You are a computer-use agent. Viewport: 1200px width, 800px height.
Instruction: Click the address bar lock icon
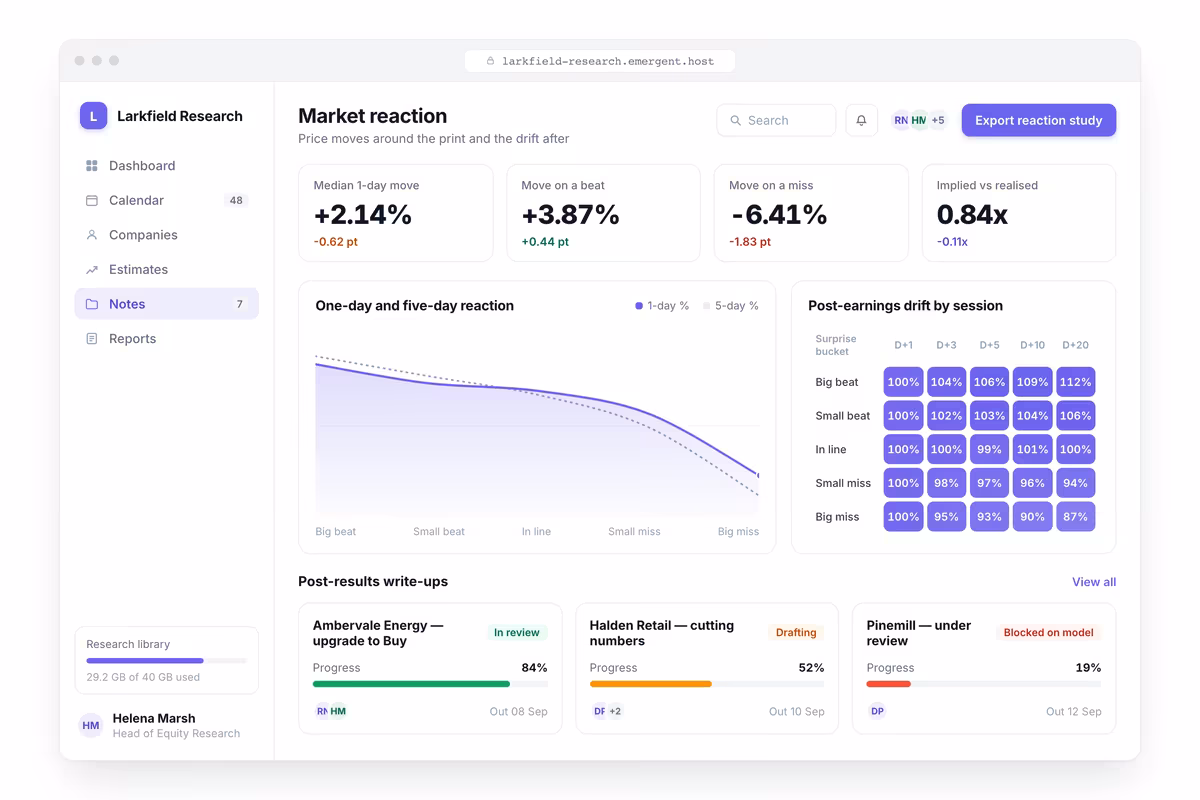(490, 61)
